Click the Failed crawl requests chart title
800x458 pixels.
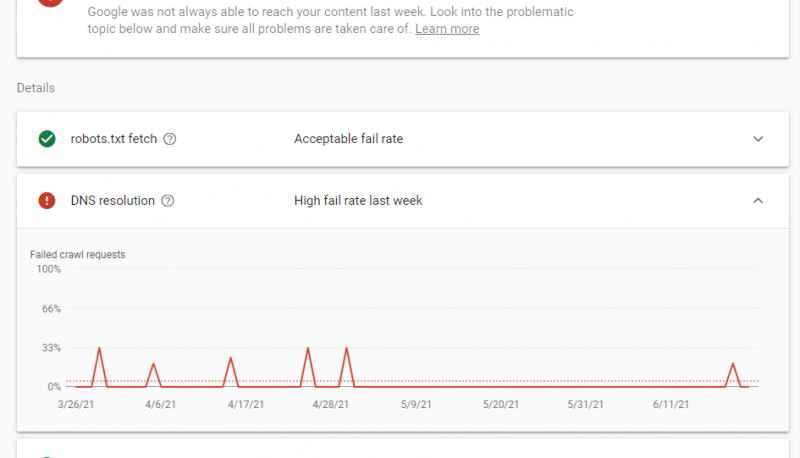[78, 255]
